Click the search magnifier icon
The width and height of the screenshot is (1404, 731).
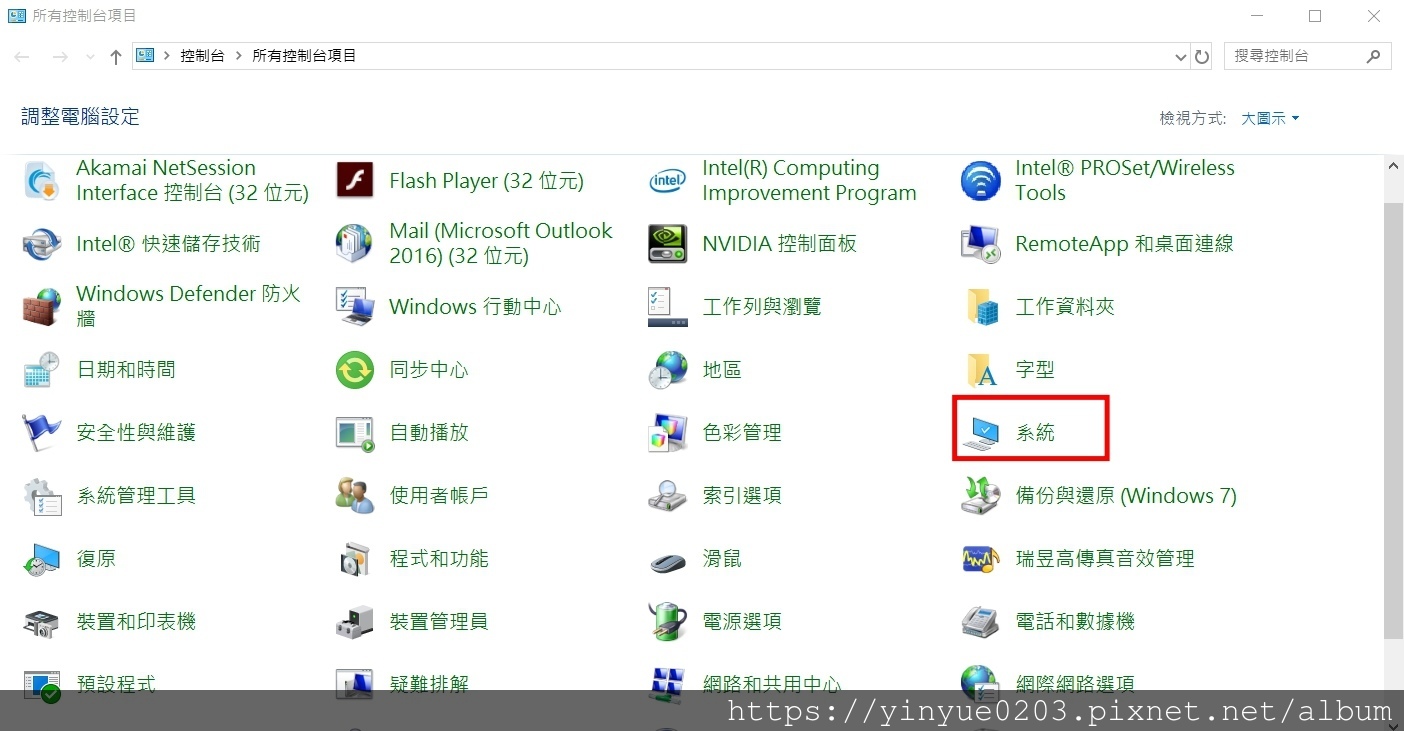(x=1374, y=56)
